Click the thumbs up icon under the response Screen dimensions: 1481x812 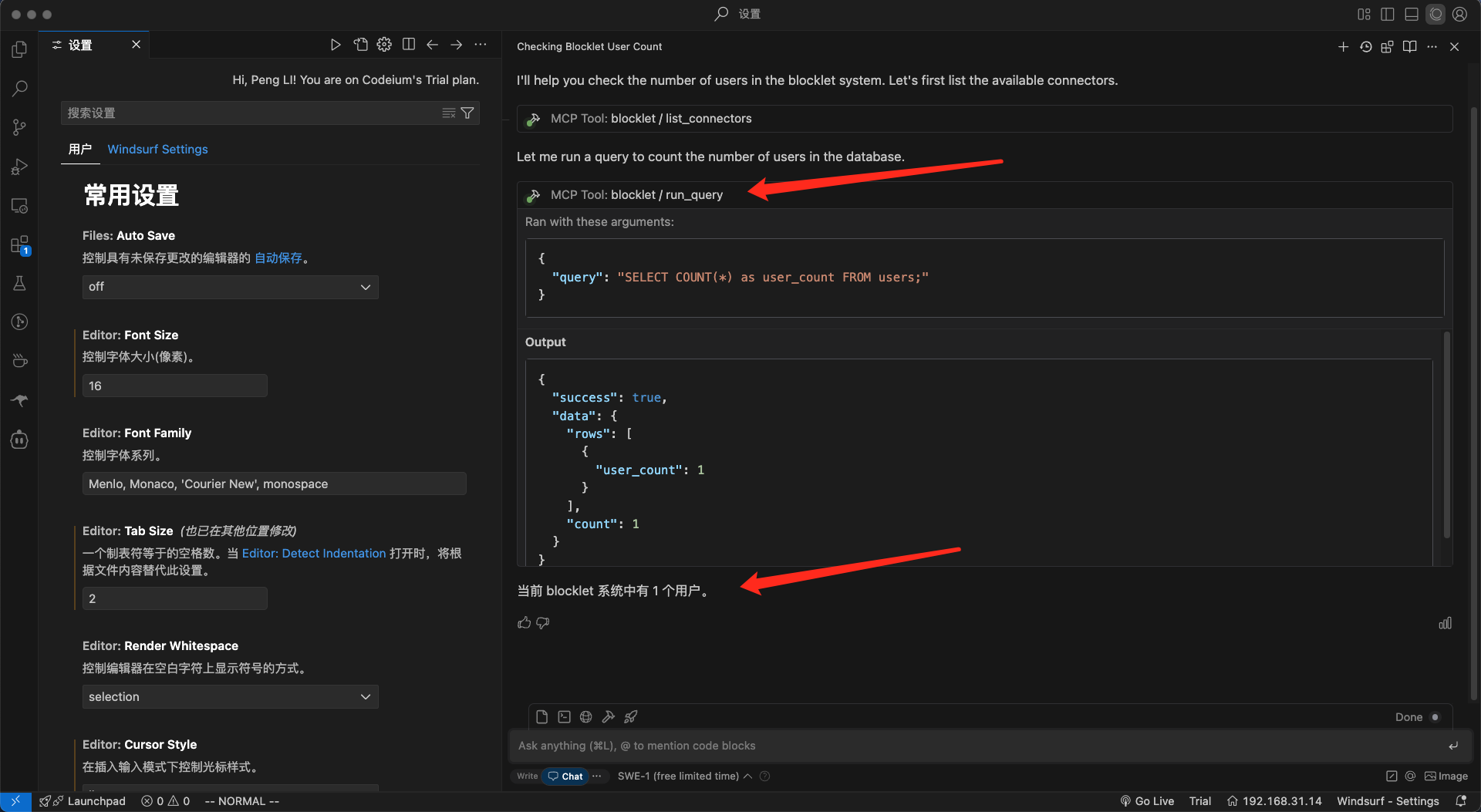tap(525, 622)
